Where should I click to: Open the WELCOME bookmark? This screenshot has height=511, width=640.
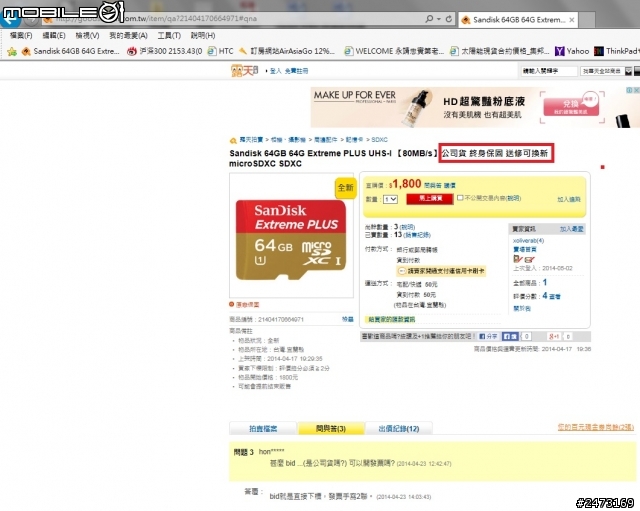[x=394, y=51]
